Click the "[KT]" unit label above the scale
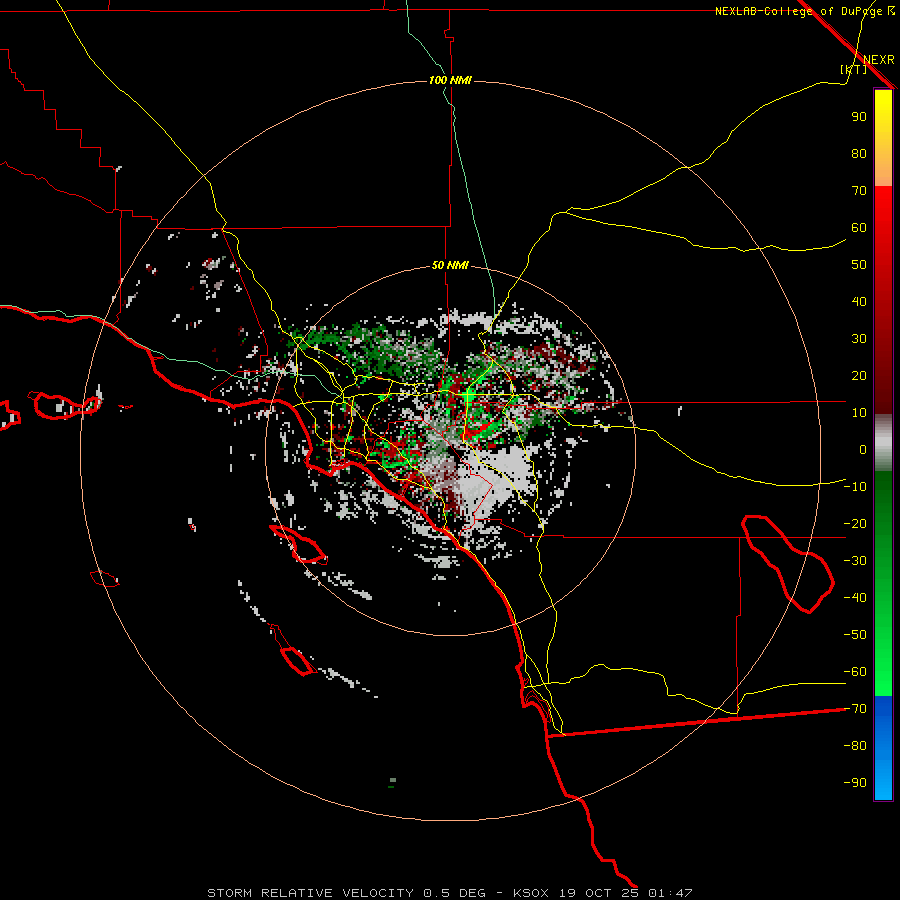This screenshot has width=900, height=900. [854, 69]
